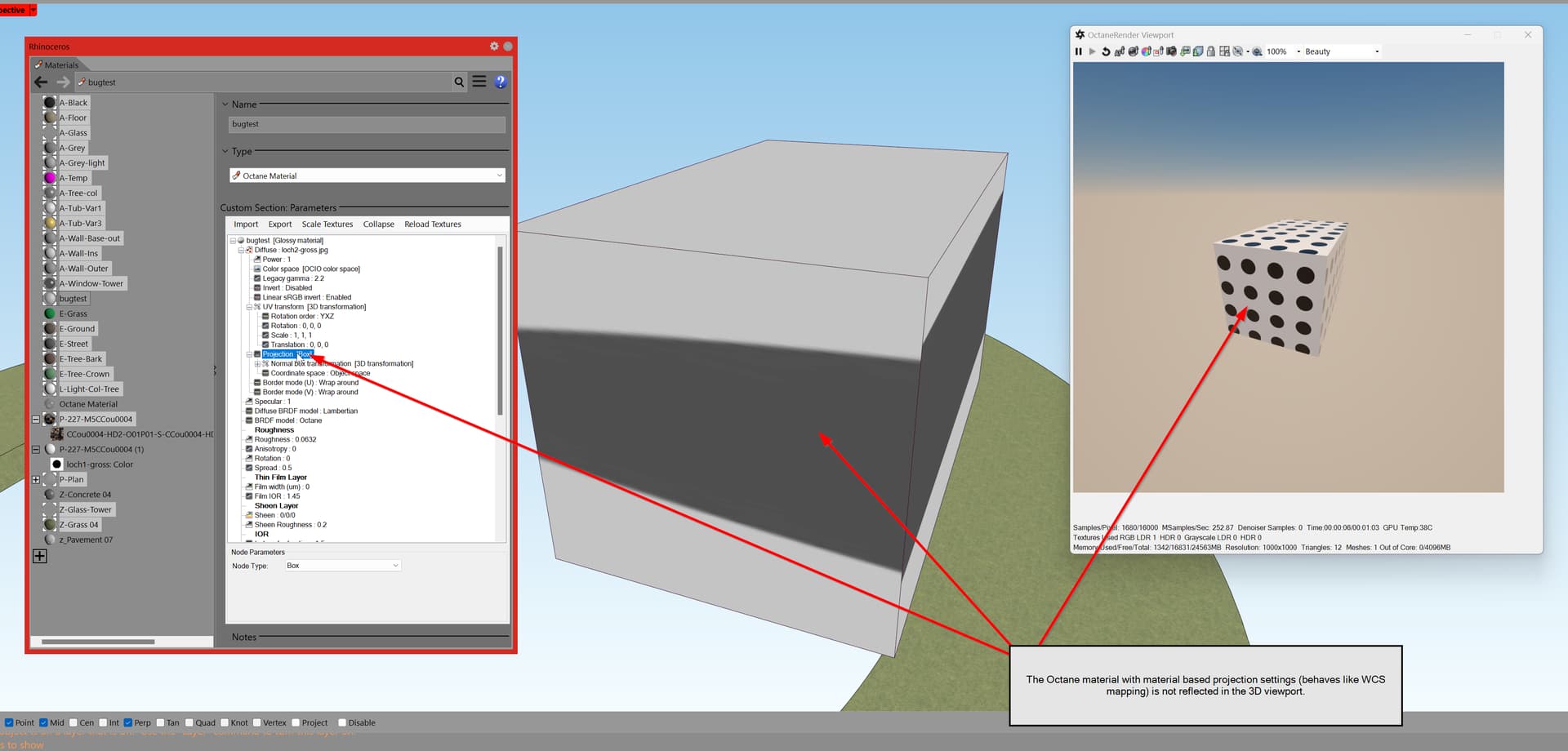Open the gear settings on the Rhinoceros panel
The width and height of the screenshot is (1568, 751).
tap(494, 47)
